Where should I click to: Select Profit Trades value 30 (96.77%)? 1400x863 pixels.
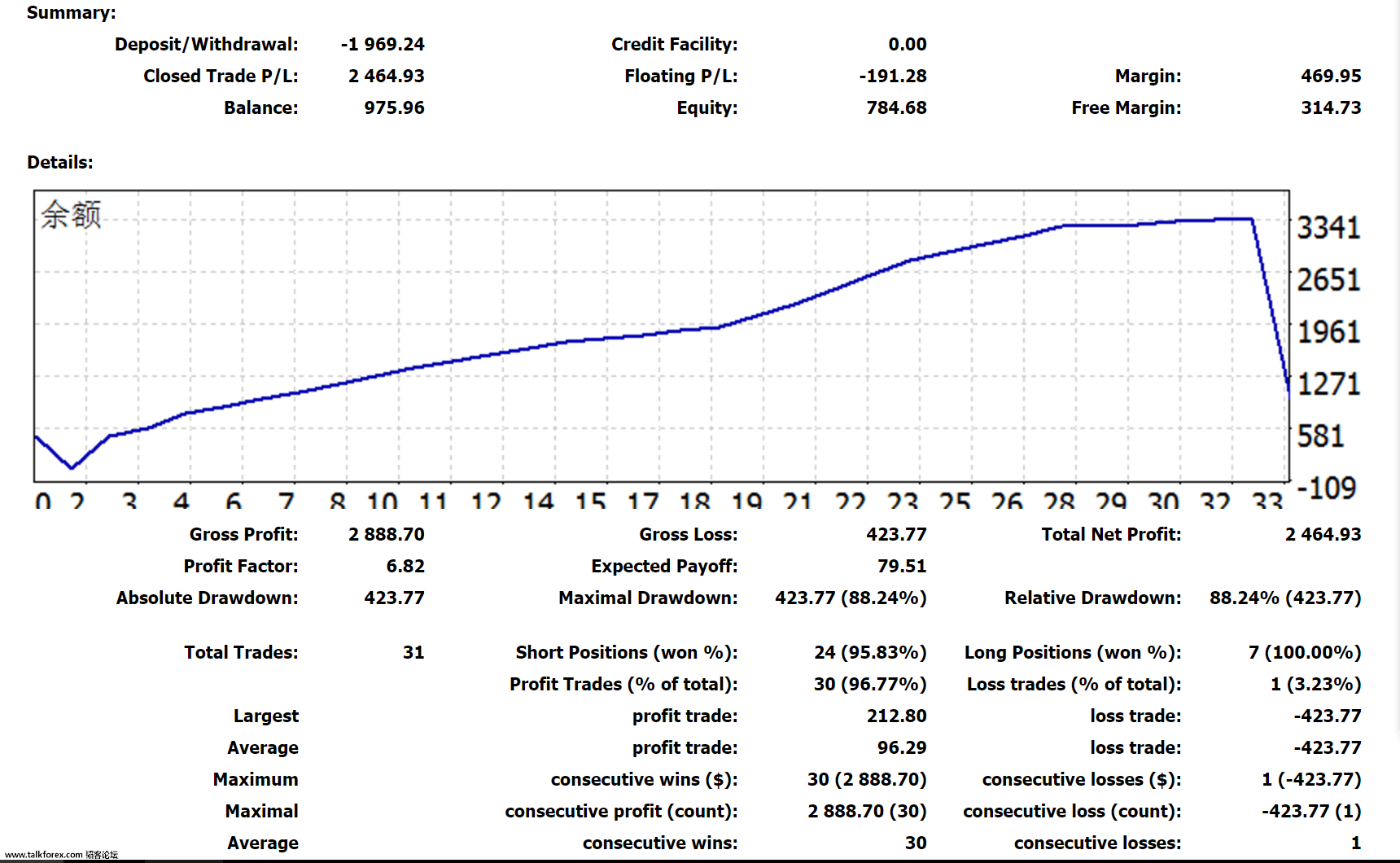pos(870,684)
